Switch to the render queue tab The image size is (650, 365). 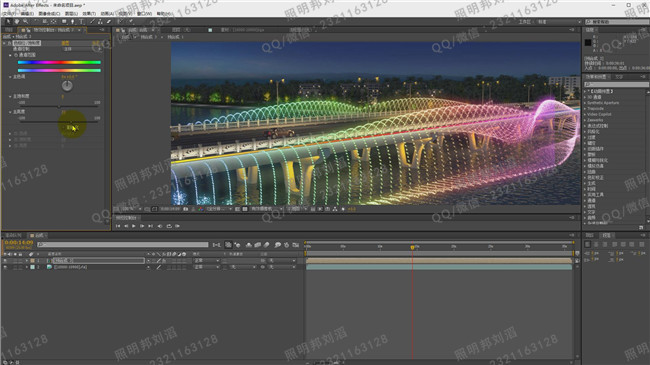coord(13,235)
